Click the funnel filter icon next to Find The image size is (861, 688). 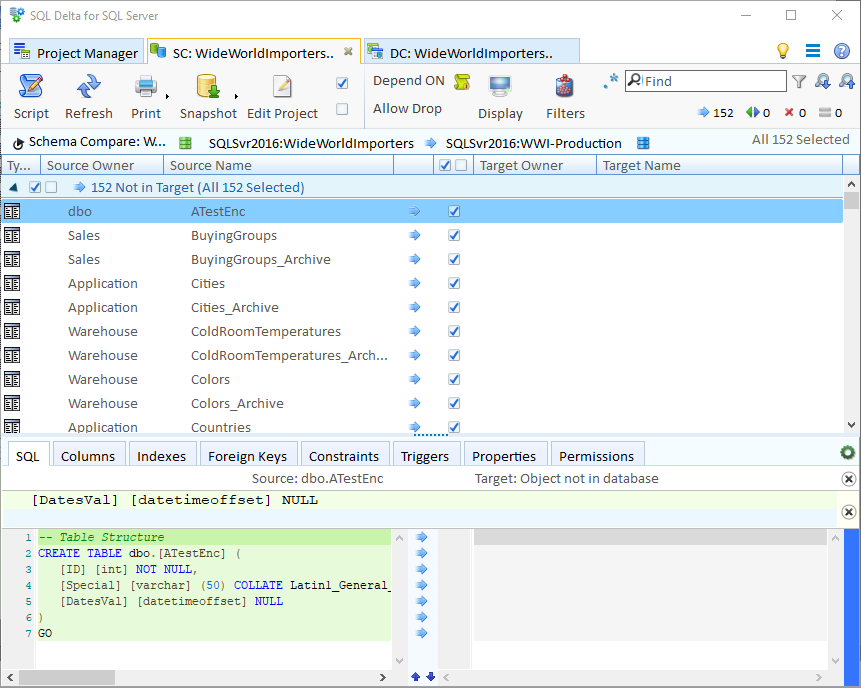click(800, 82)
